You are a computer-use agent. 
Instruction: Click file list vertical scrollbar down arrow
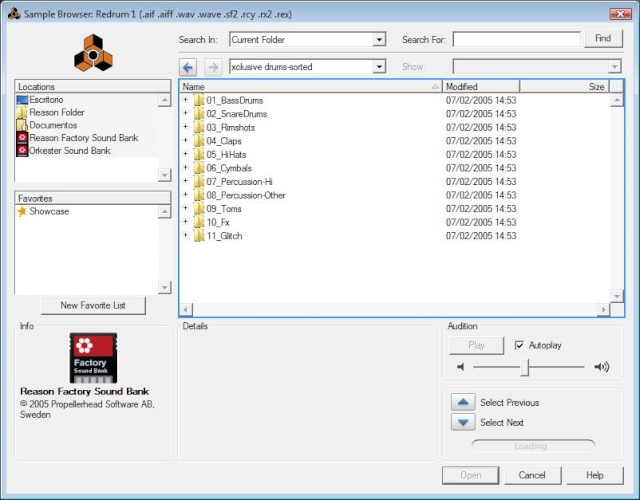coord(617,296)
